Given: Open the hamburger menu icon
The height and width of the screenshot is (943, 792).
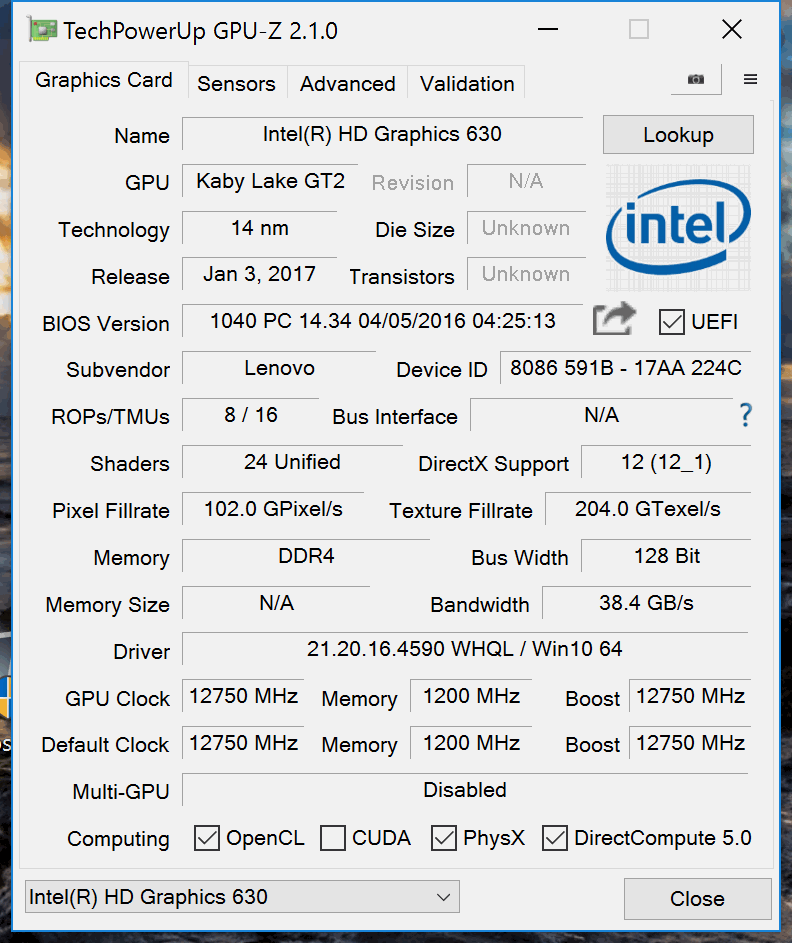Looking at the screenshot, I should [x=750, y=80].
